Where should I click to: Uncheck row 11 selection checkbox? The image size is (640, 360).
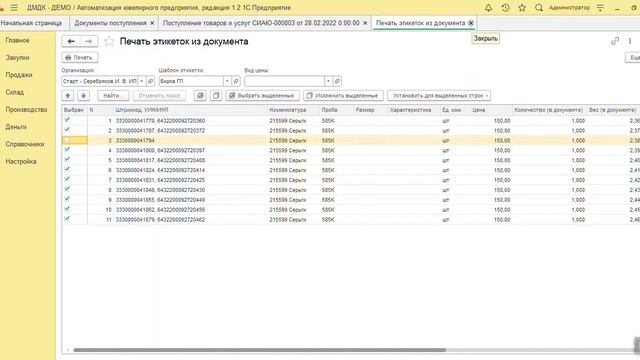[x=67, y=219]
